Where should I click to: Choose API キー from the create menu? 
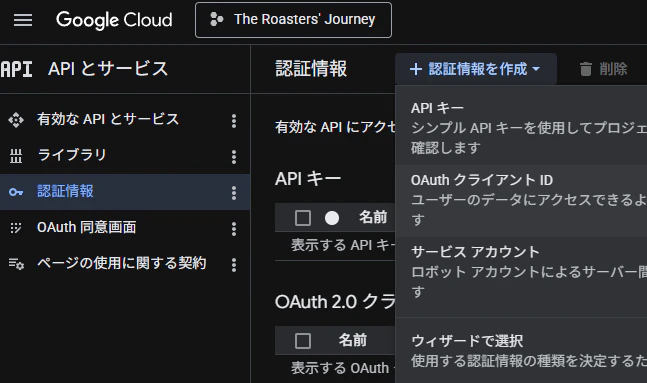[x=521, y=128]
